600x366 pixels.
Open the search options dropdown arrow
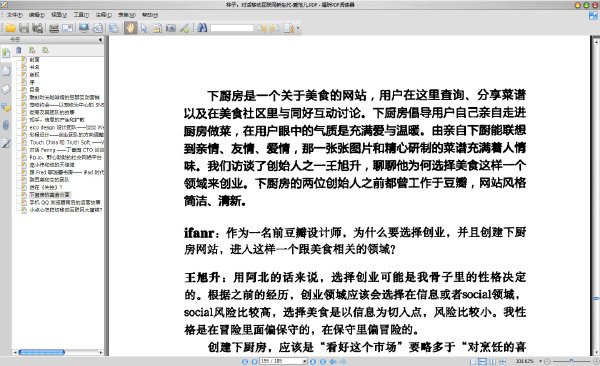point(298,28)
